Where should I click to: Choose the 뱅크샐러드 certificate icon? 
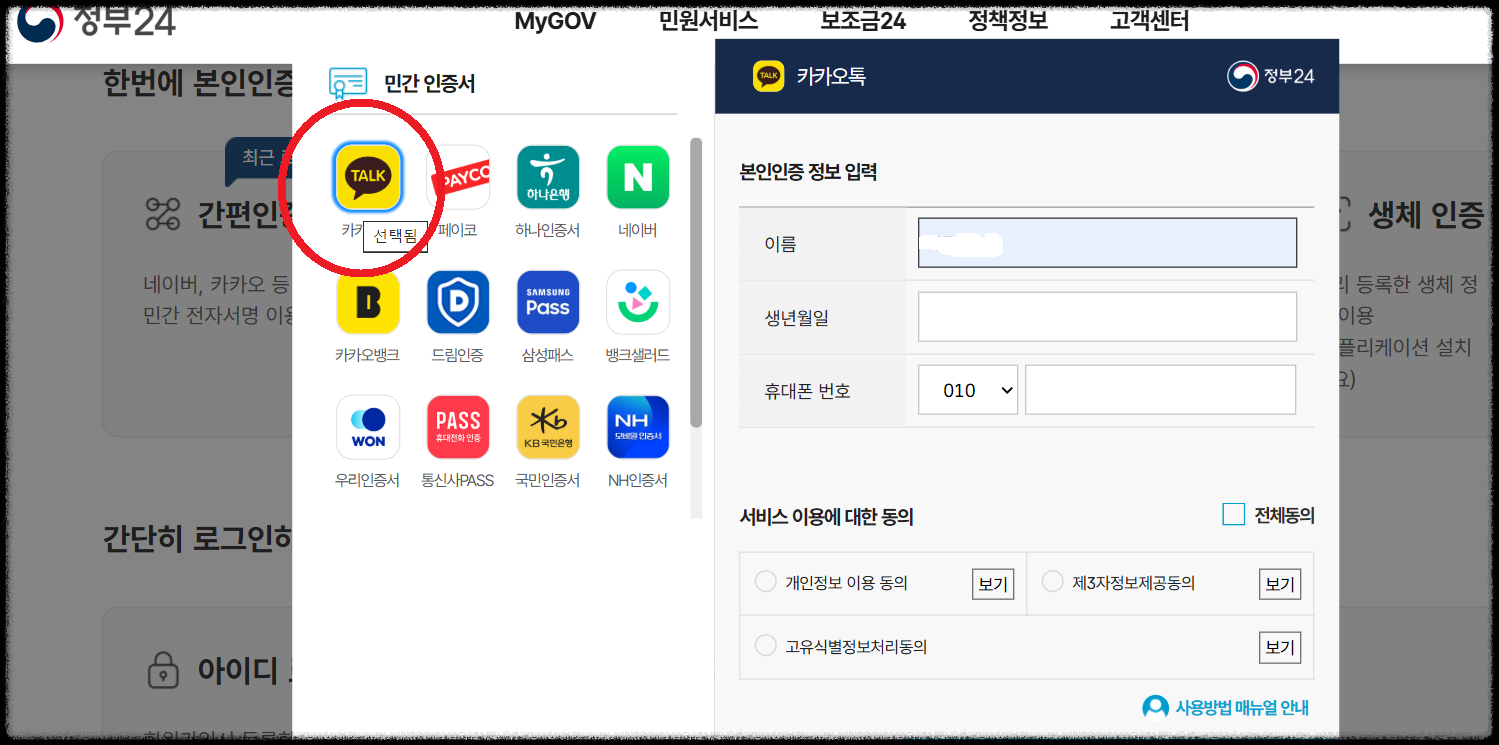[x=638, y=302]
